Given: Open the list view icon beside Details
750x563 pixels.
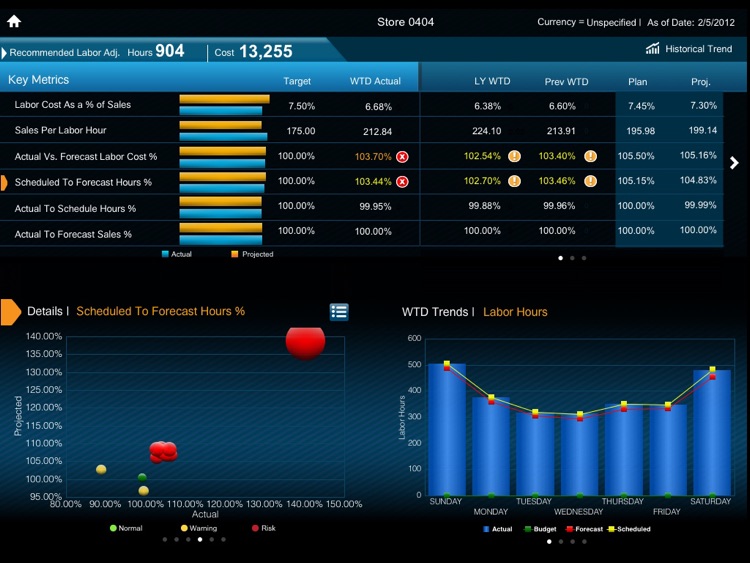Looking at the screenshot, I should pos(339,312).
